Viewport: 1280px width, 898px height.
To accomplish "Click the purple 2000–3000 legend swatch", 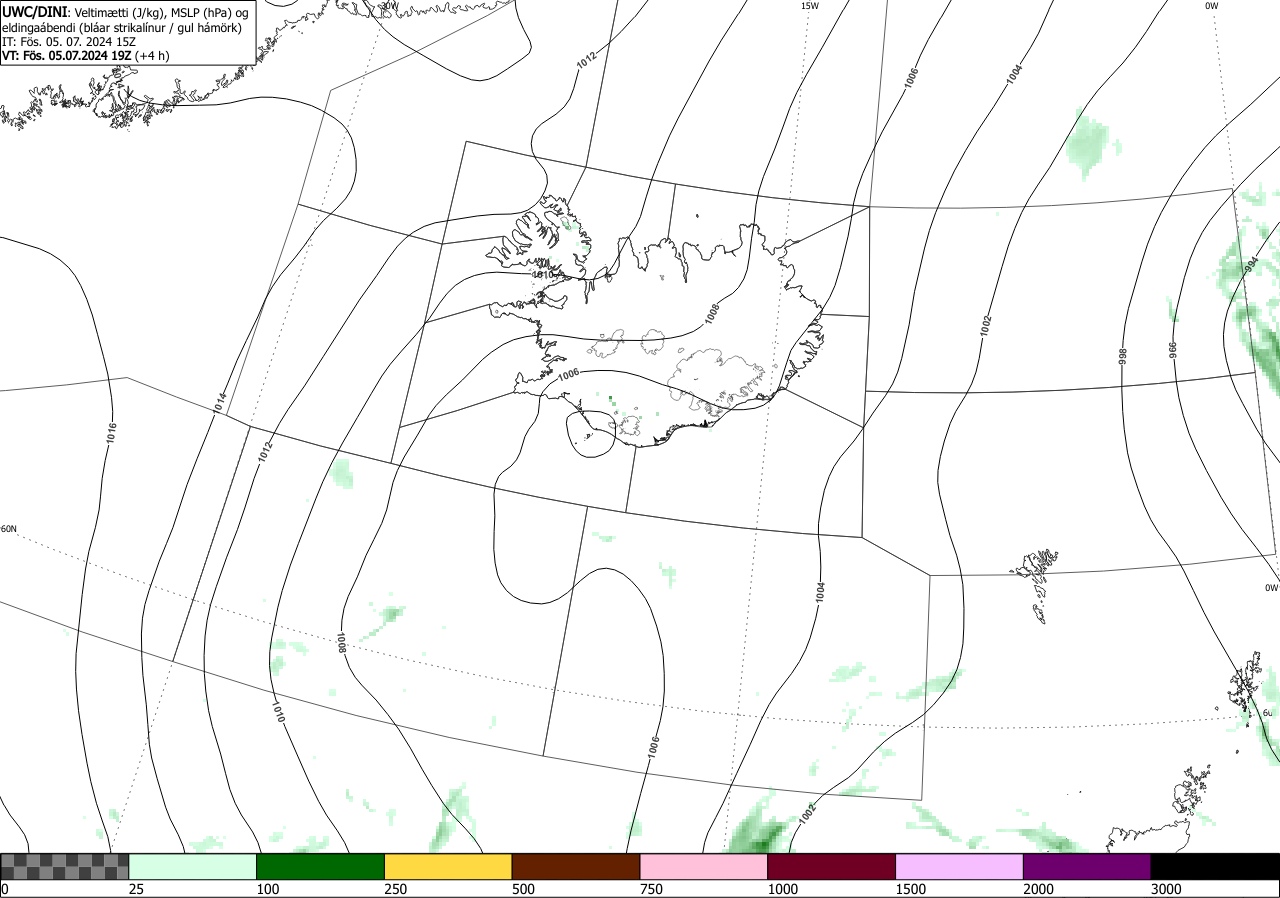I will tap(1087, 866).
